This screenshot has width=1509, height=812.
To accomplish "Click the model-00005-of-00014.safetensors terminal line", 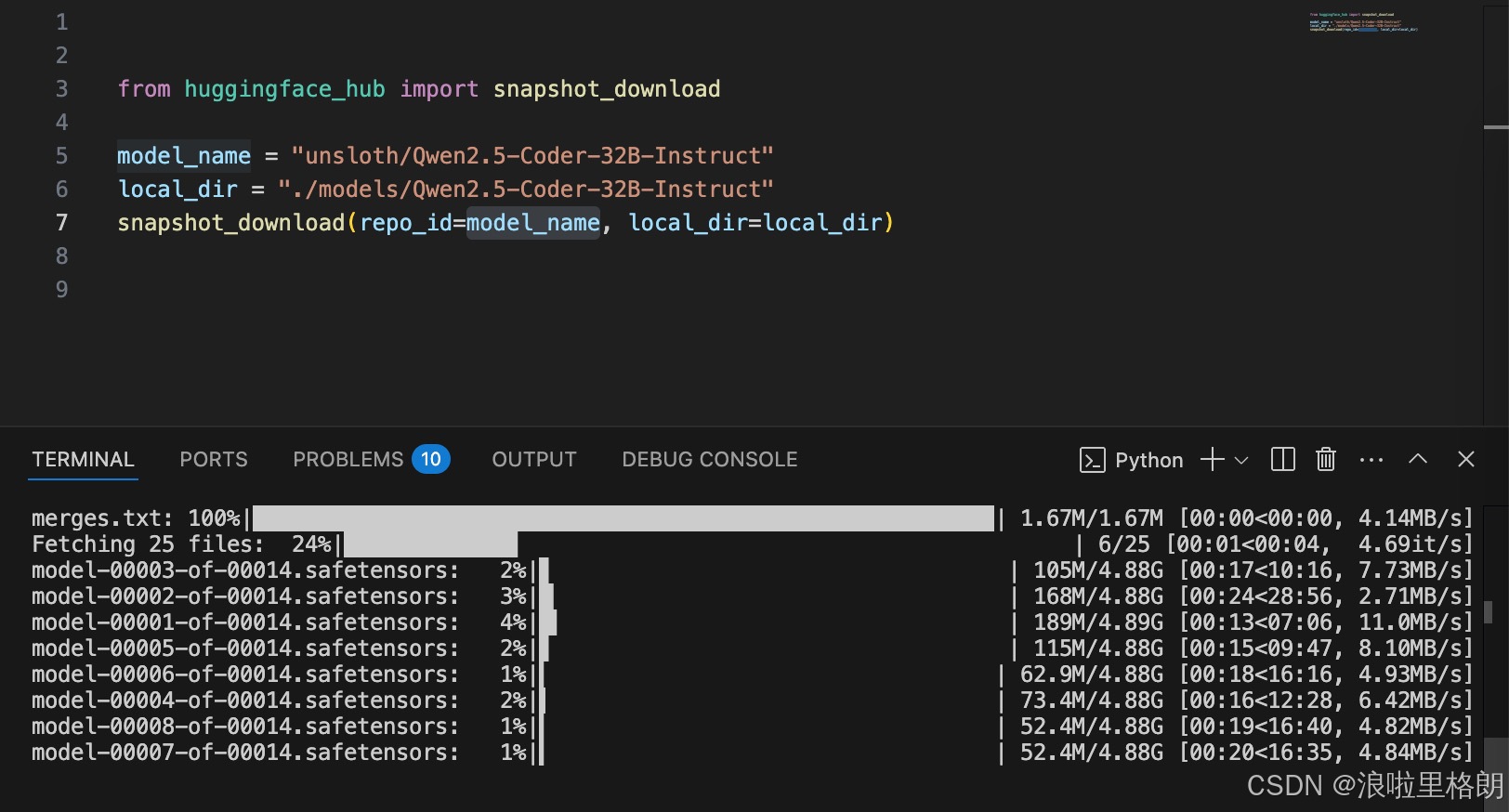I will 752,648.
